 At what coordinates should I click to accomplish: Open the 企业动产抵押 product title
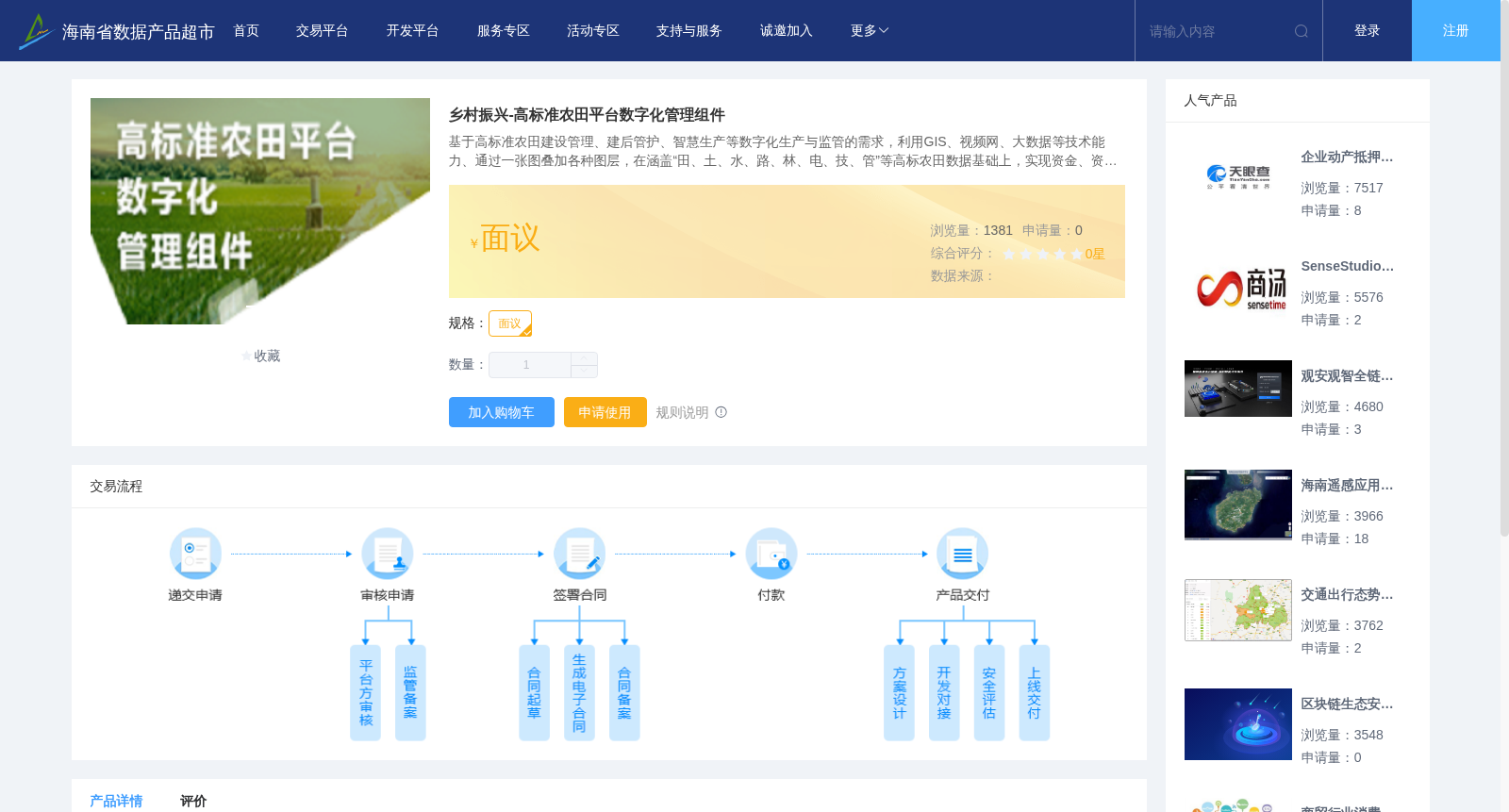1347,157
